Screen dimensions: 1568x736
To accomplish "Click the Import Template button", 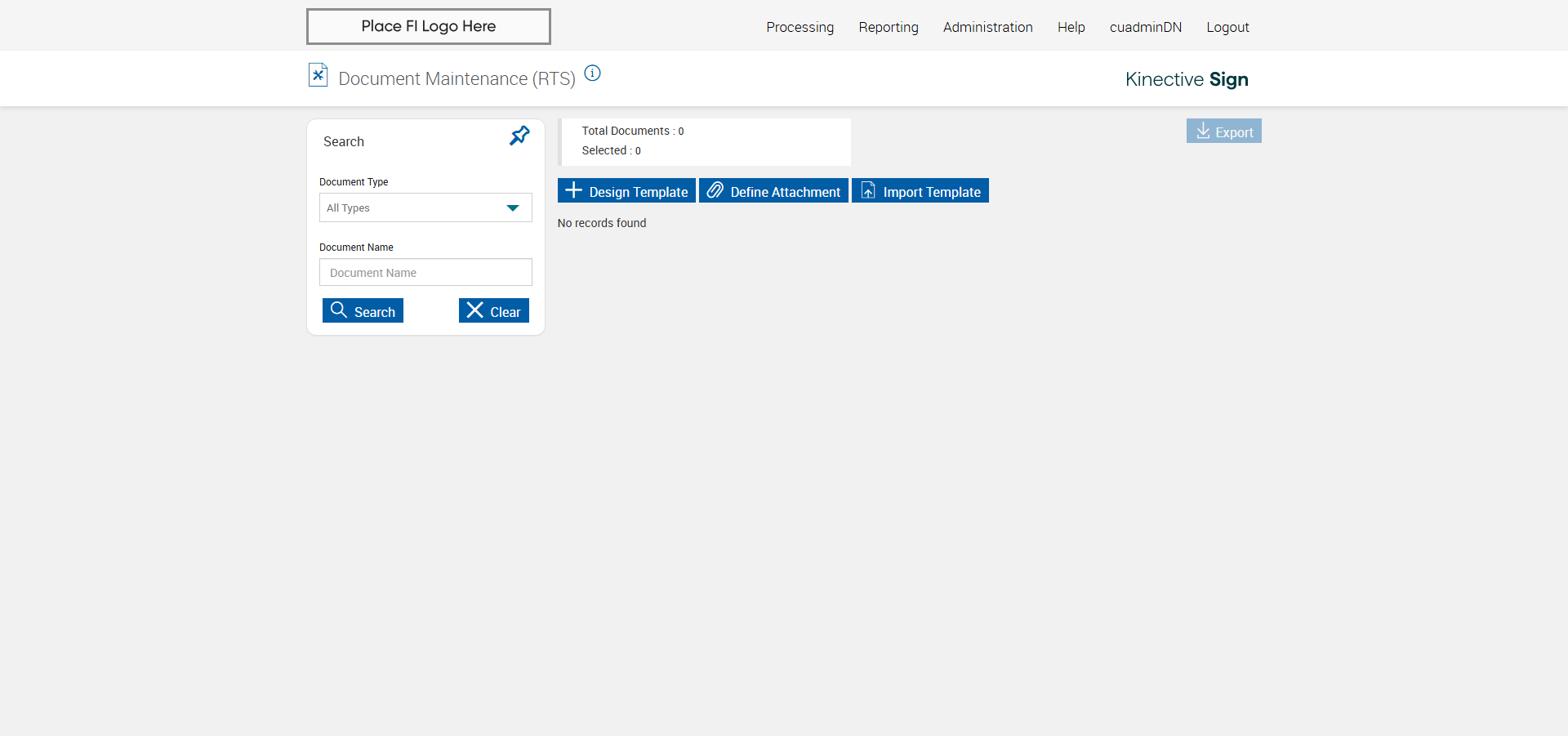I will [x=920, y=190].
